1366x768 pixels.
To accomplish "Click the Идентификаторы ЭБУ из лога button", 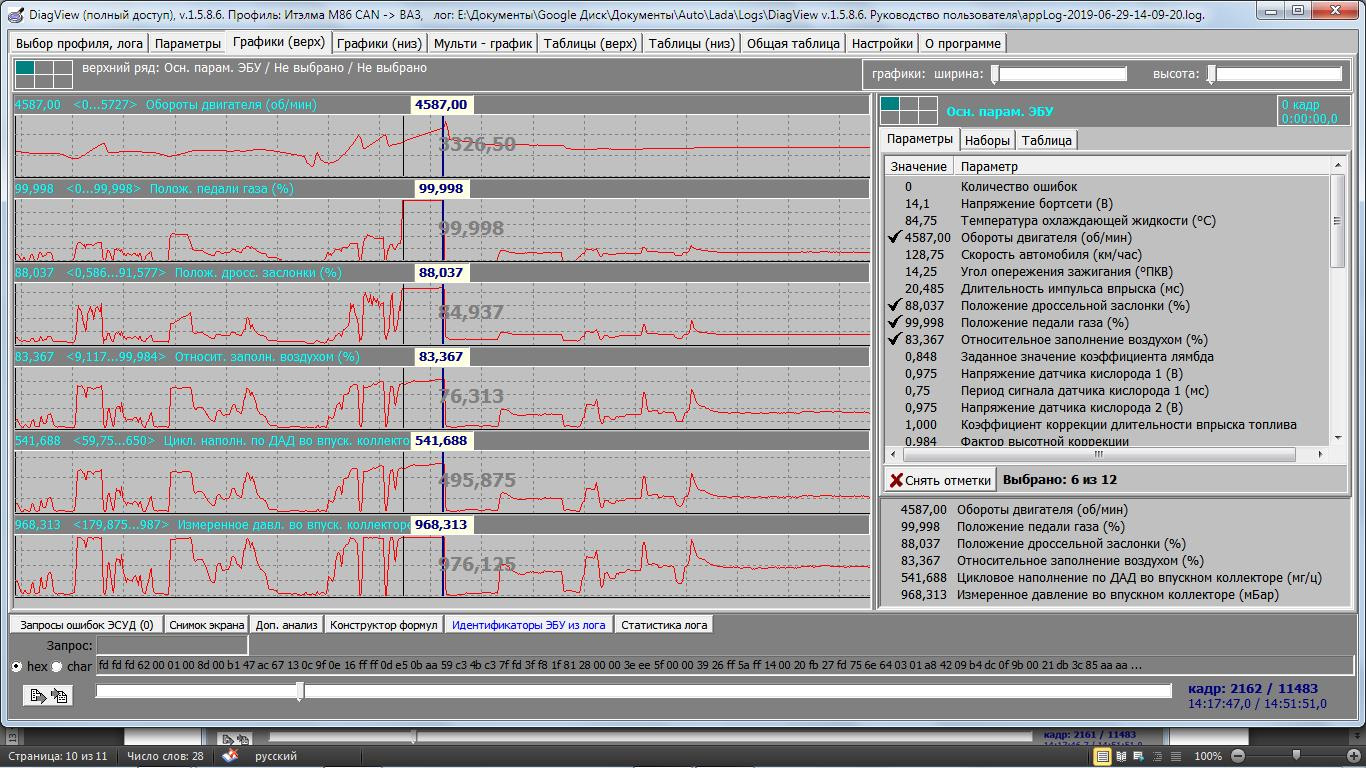I will coord(529,625).
